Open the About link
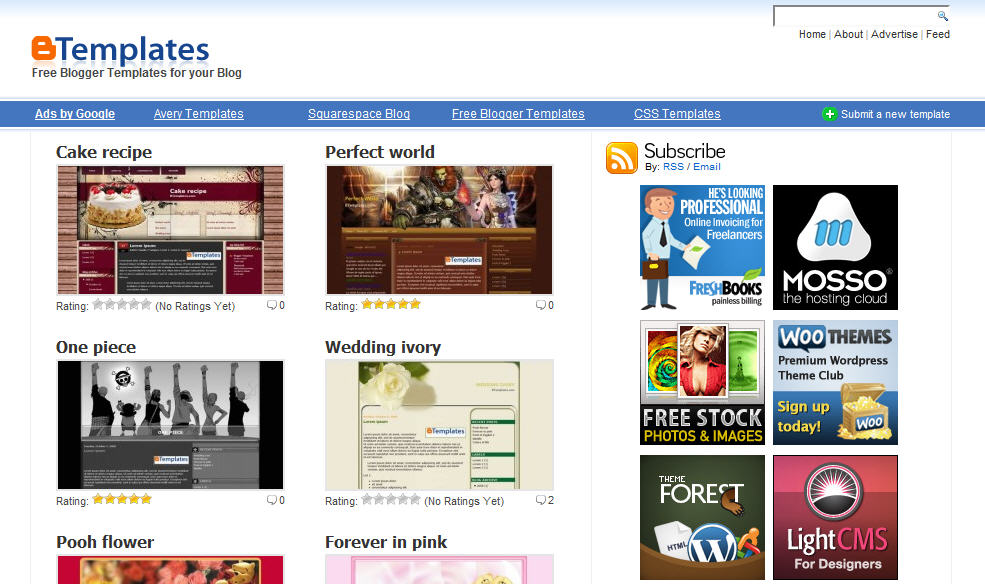 848,35
